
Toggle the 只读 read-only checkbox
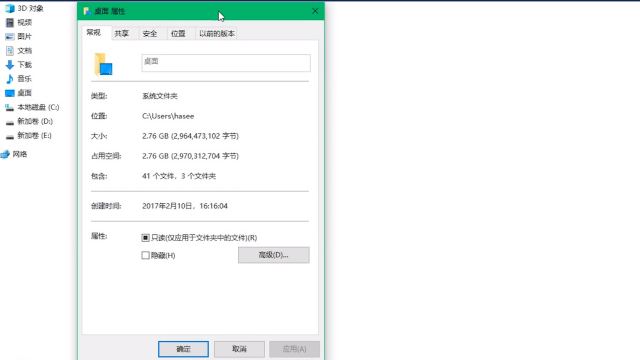point(145,238)
